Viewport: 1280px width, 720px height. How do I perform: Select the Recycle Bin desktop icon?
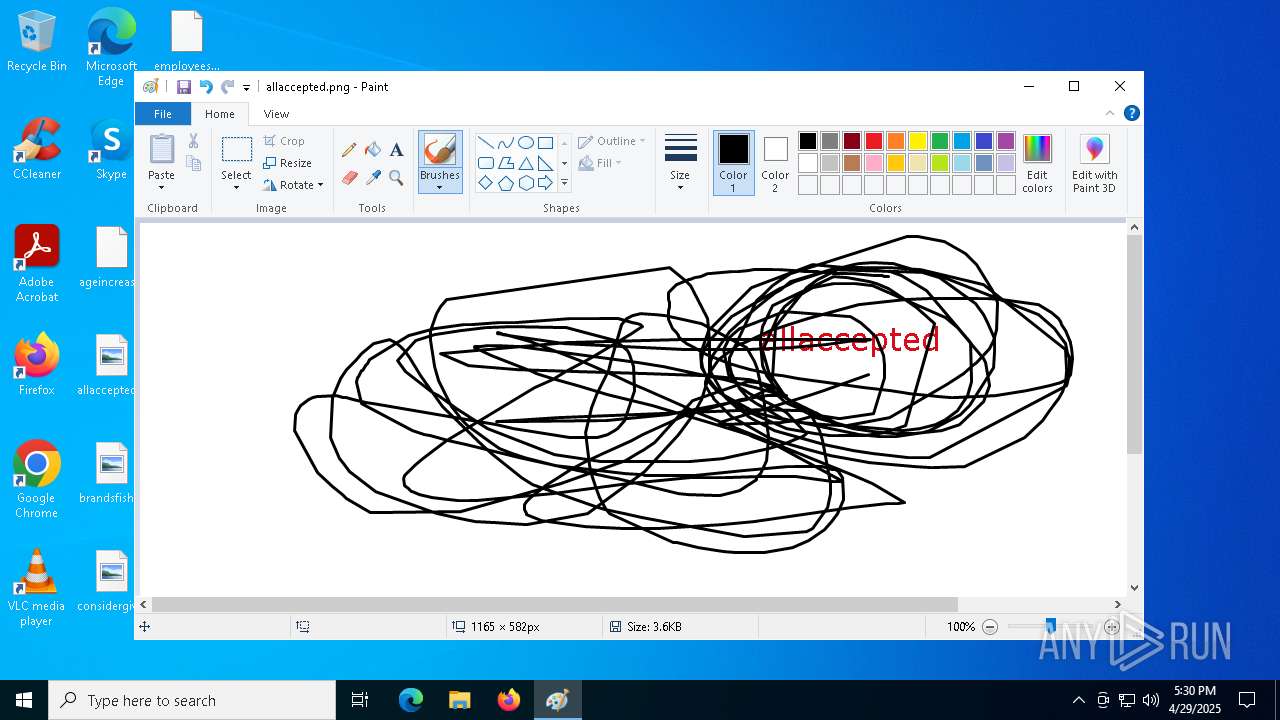click(x=37, y=42)
